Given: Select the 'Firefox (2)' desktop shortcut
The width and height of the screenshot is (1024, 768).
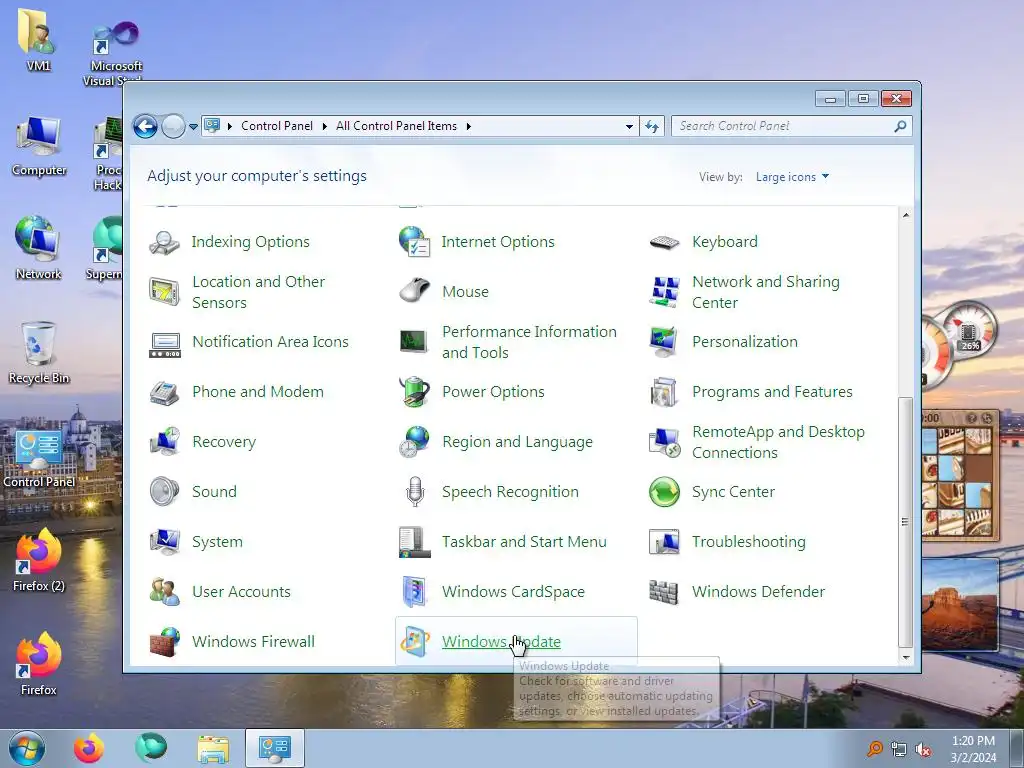Looking at the screenshot, I should 39,560.
